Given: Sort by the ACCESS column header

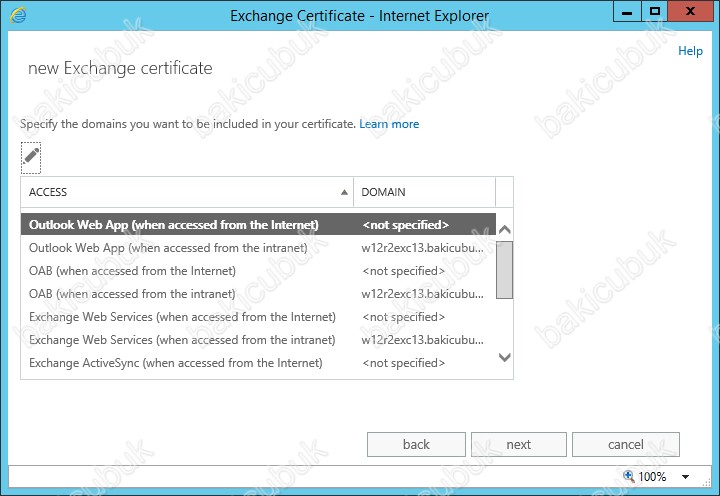Looking at the screenshot, I should coord(187,192).
